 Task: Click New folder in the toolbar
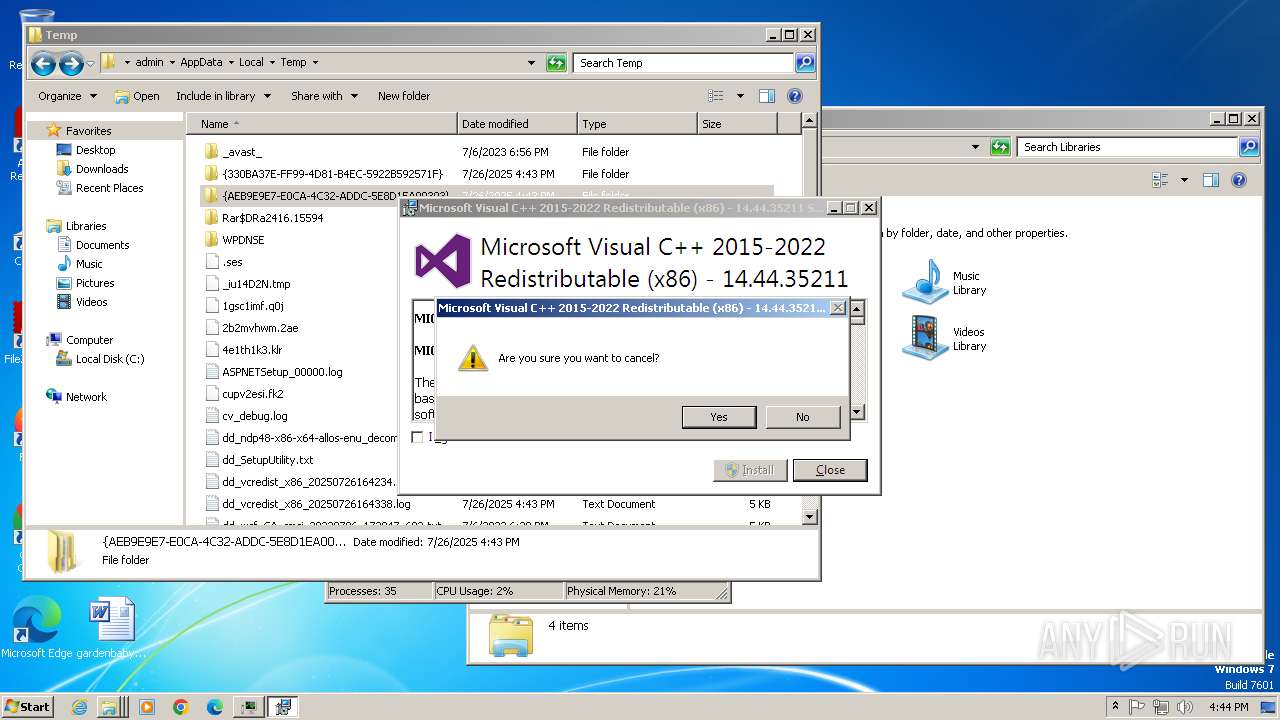tap(404, 96)
